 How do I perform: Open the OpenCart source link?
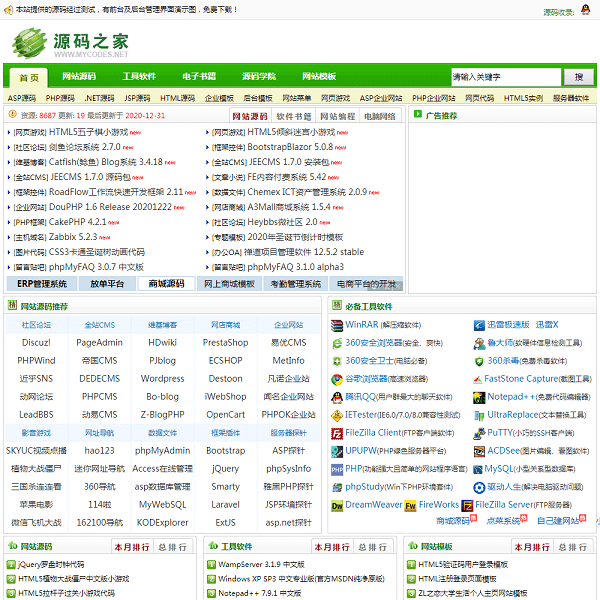coord(225,415)
